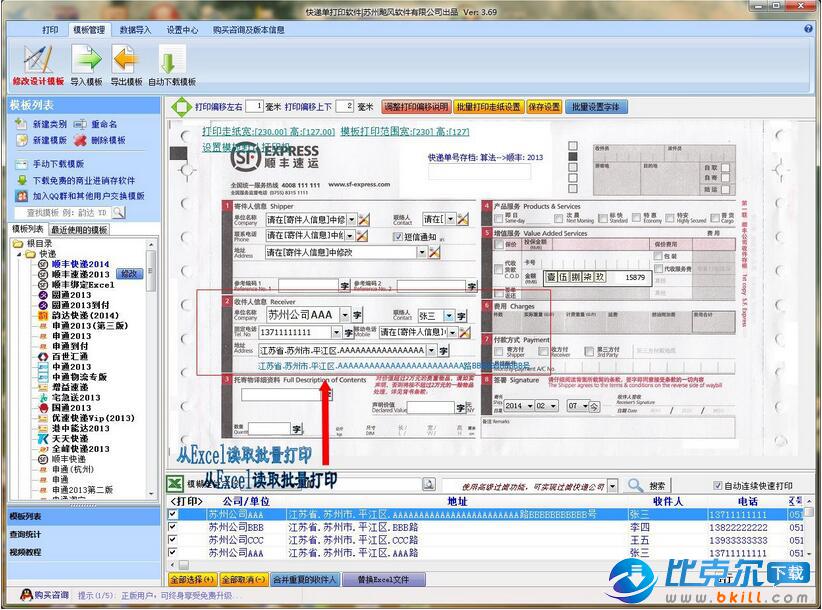Select 顺丰速递2013 template in tree
The image size is (822, 610).
point(80,274)
